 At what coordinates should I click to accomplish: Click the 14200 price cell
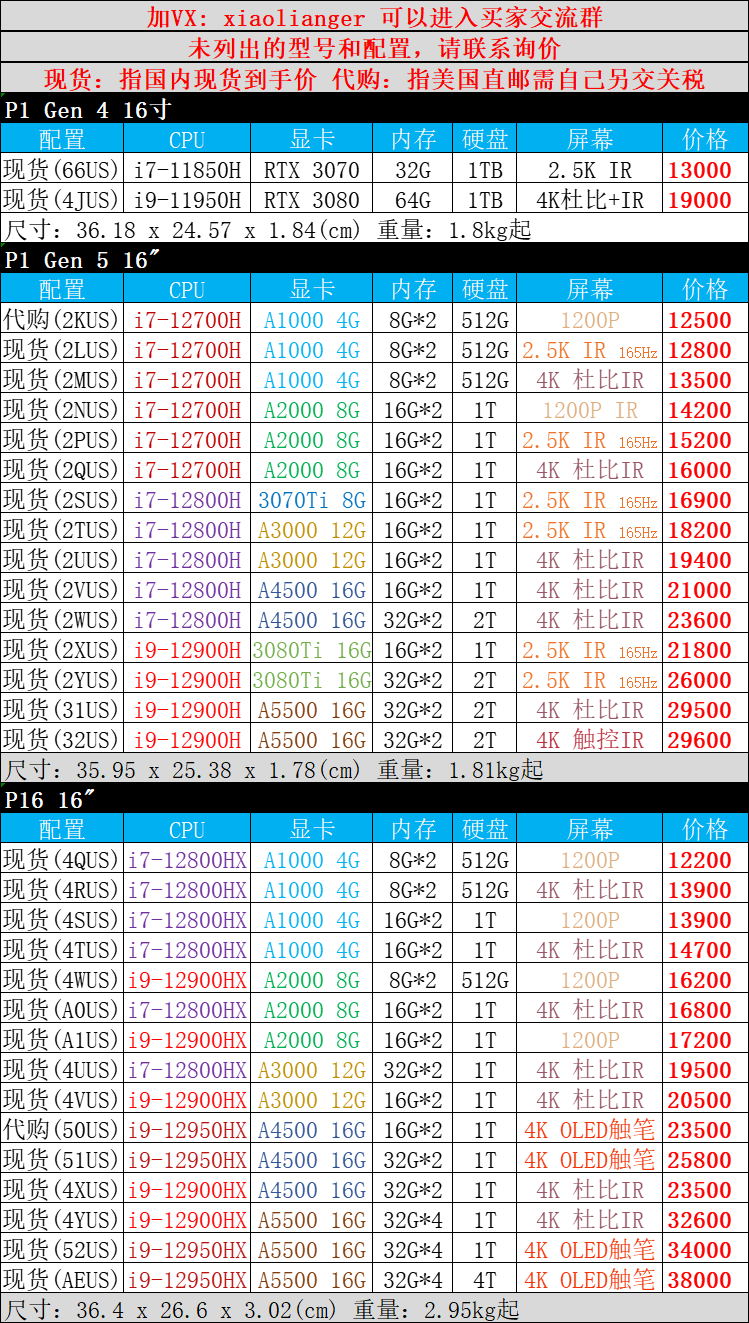pyautogui.click(x=706, y=409)
